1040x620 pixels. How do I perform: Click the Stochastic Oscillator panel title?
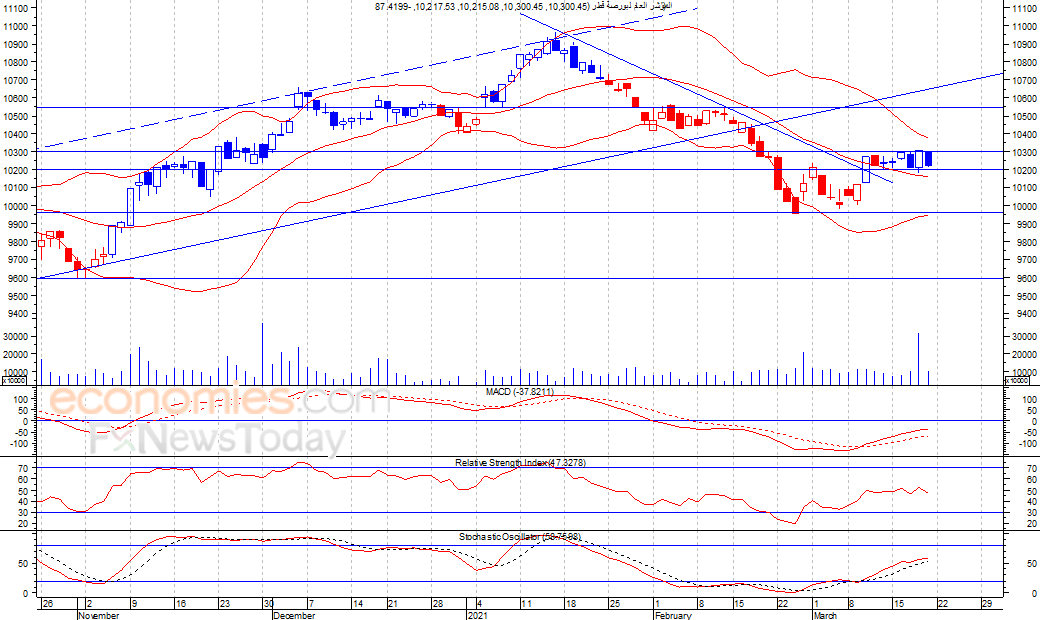tap(519, 536)
